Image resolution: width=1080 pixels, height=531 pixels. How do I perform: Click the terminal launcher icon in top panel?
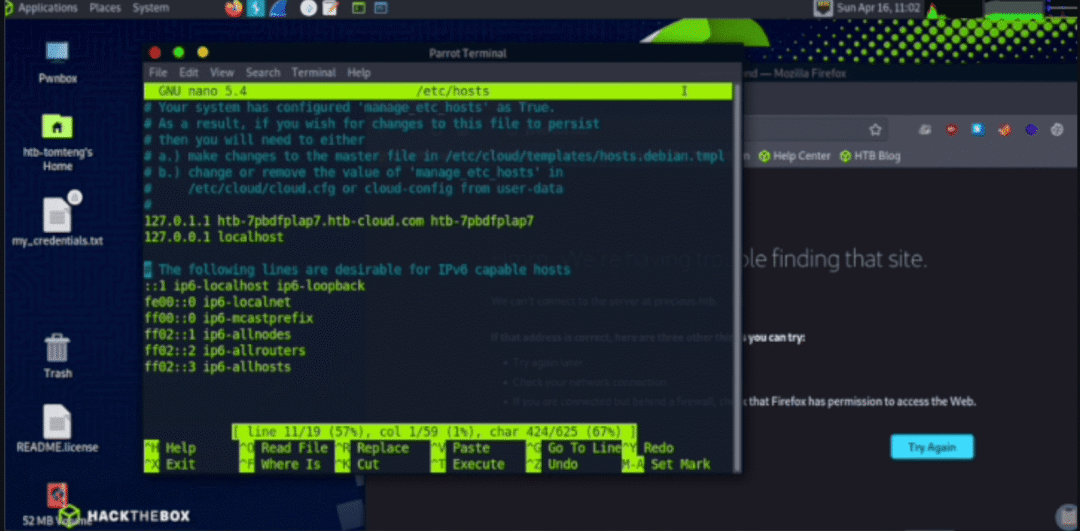(x=358, y=8)
